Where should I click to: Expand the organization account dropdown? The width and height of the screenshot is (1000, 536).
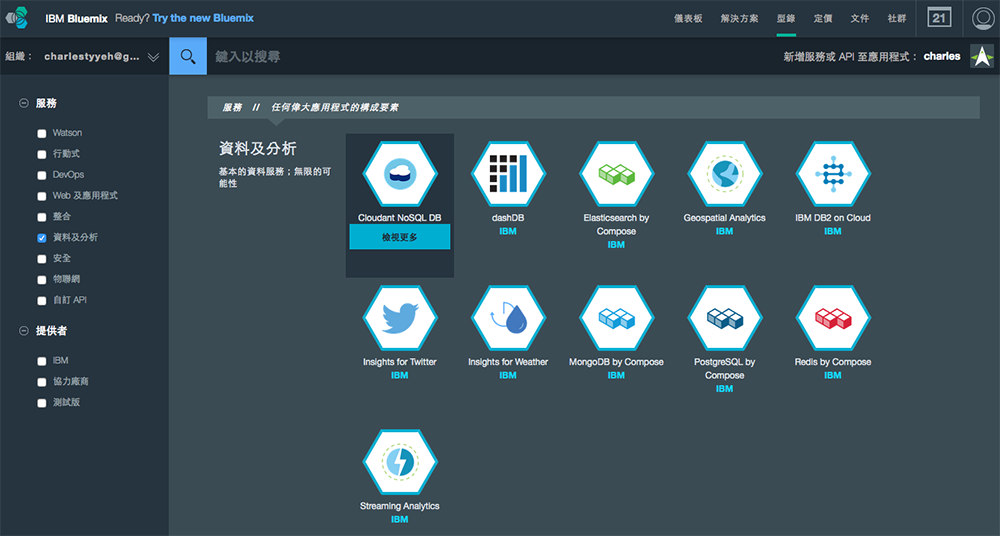153,57
